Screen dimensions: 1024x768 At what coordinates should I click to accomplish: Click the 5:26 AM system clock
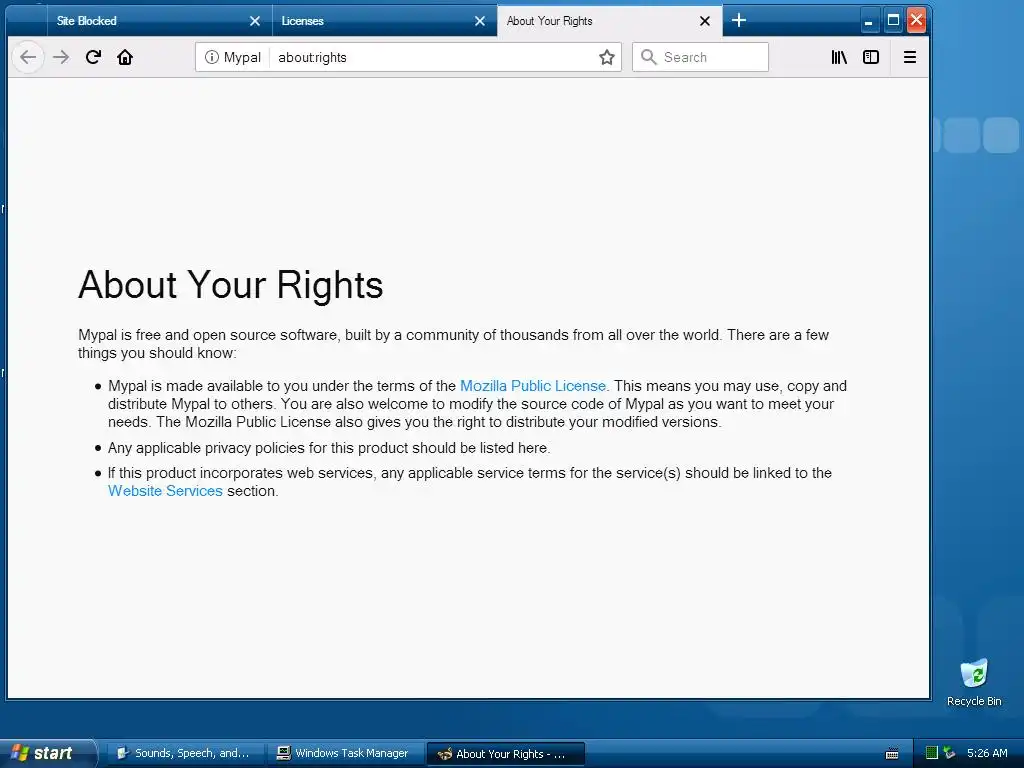[x=987, y=753]
